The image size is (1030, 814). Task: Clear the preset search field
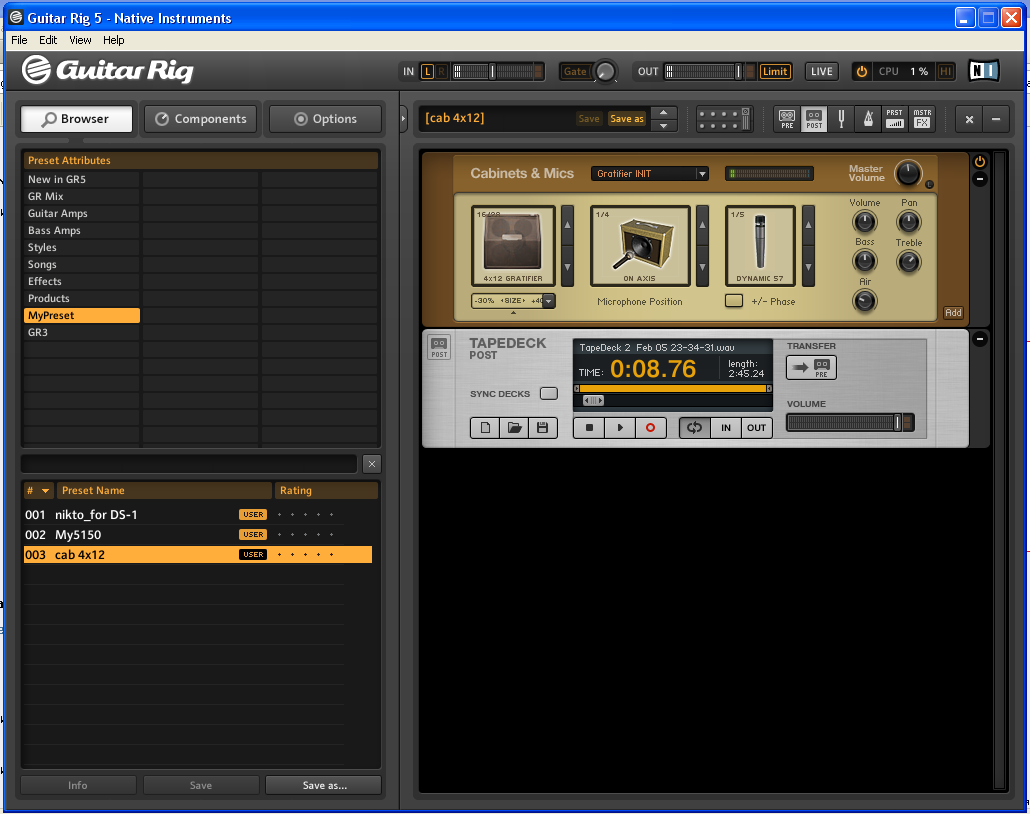click(372, 464)
